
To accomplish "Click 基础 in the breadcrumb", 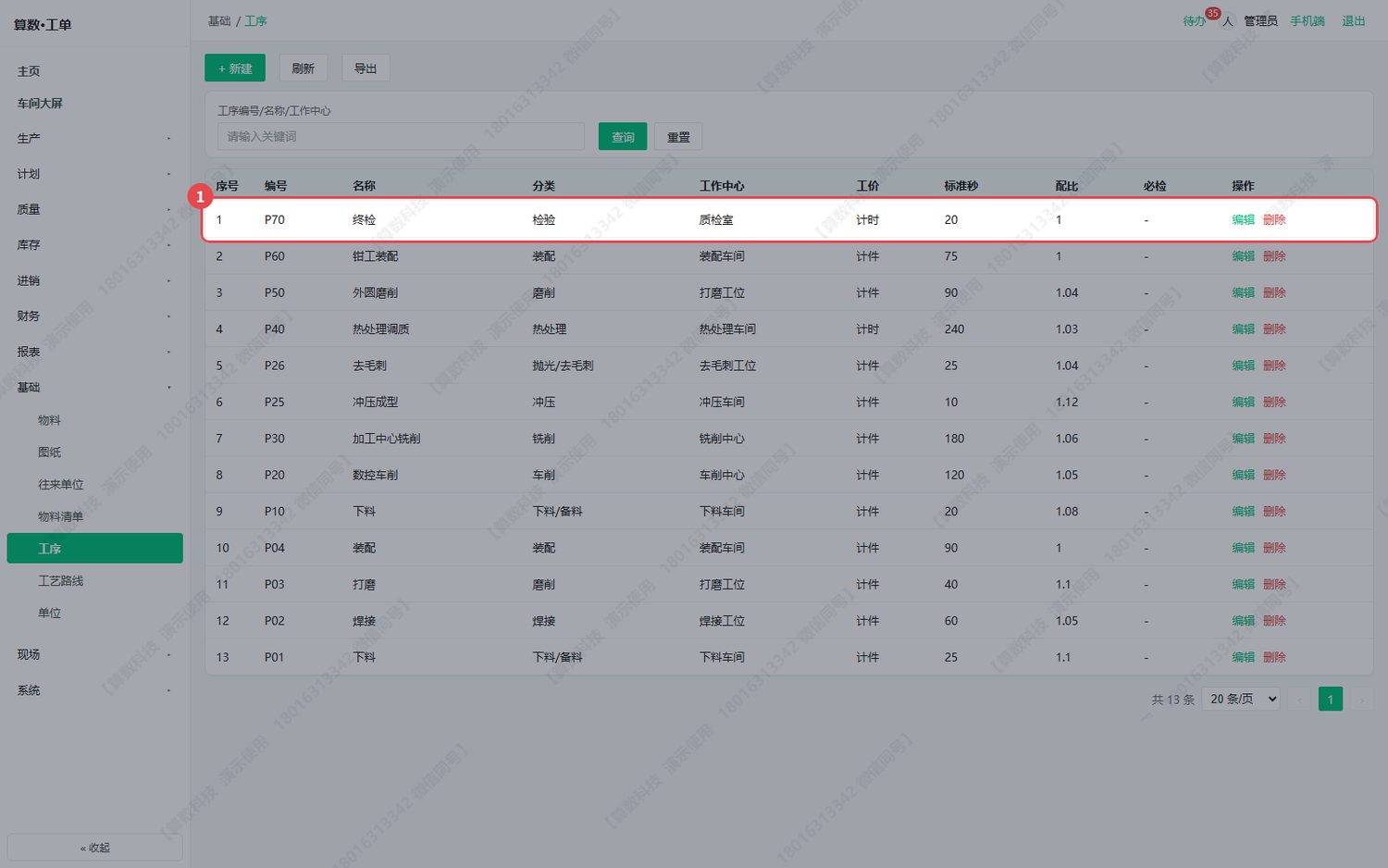I will pos(219,20).
